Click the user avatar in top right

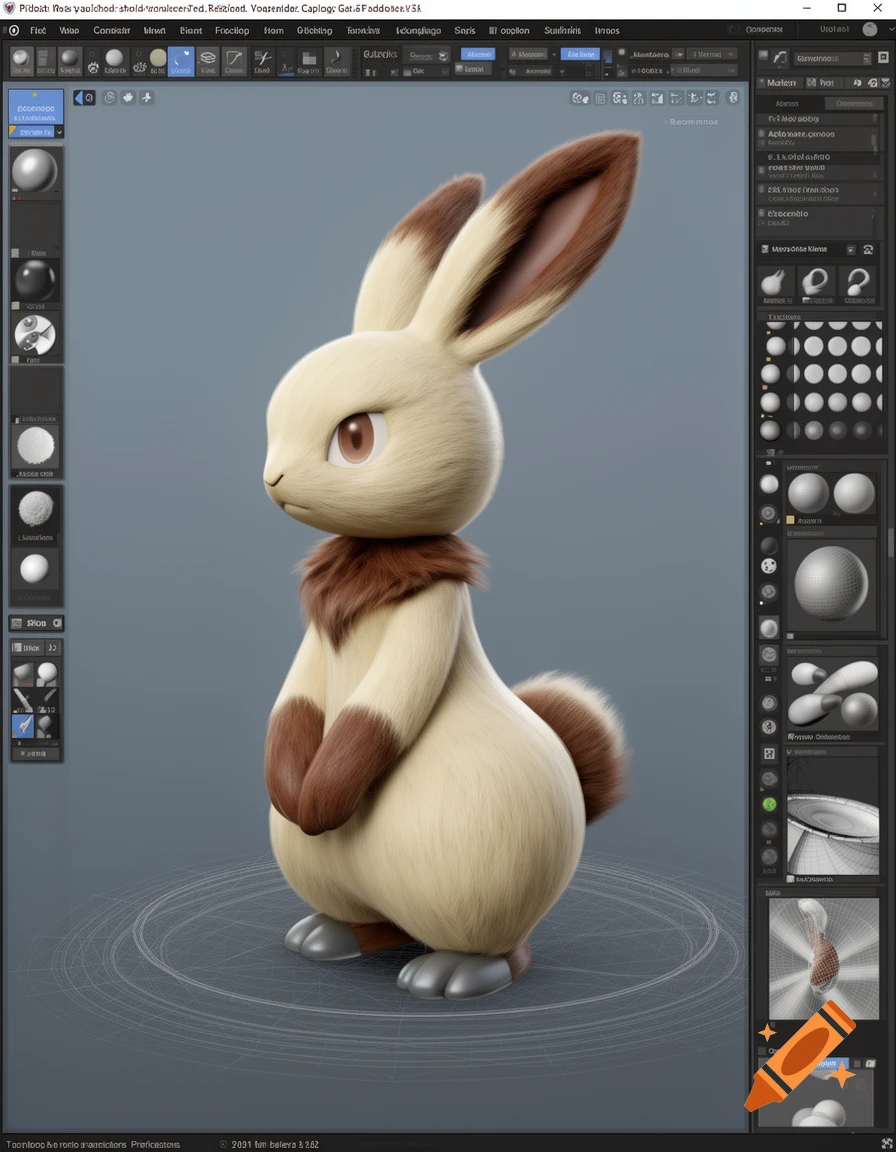click(870, 29)
